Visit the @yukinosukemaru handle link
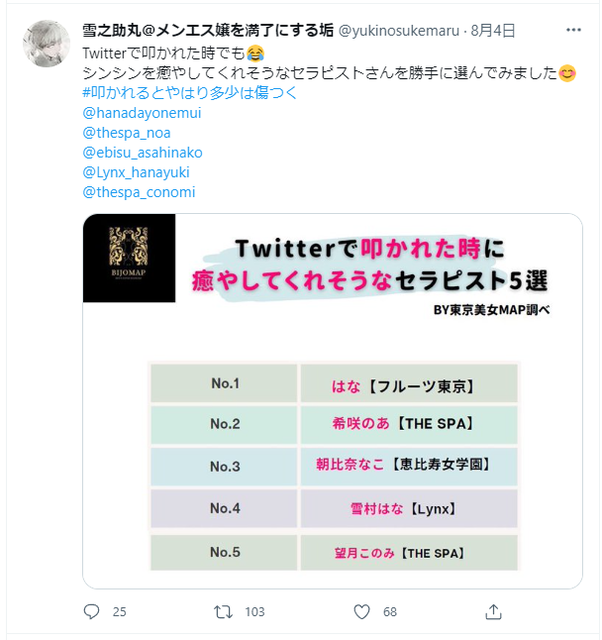 (x=399, y=31)
